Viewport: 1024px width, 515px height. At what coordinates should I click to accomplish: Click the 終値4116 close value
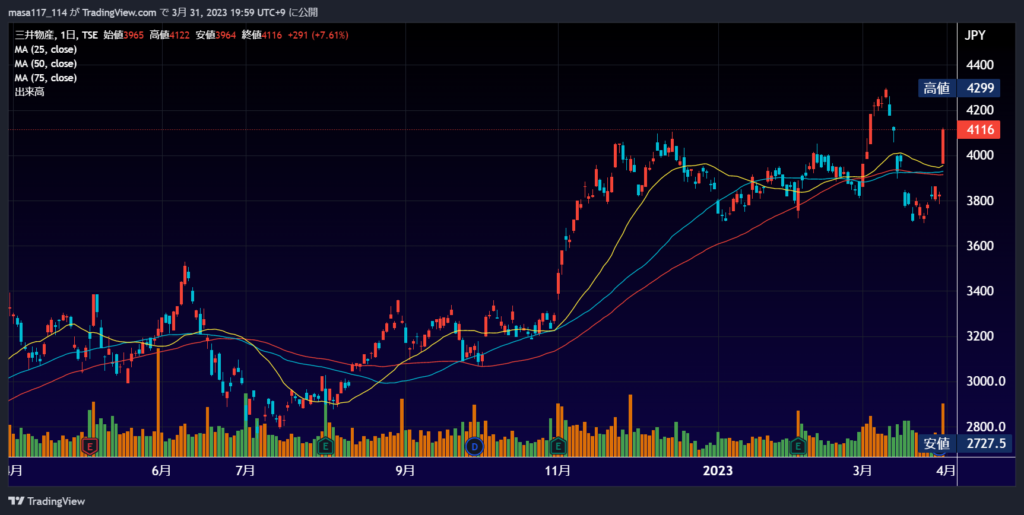pyautogui.click(x=262, y=35)
